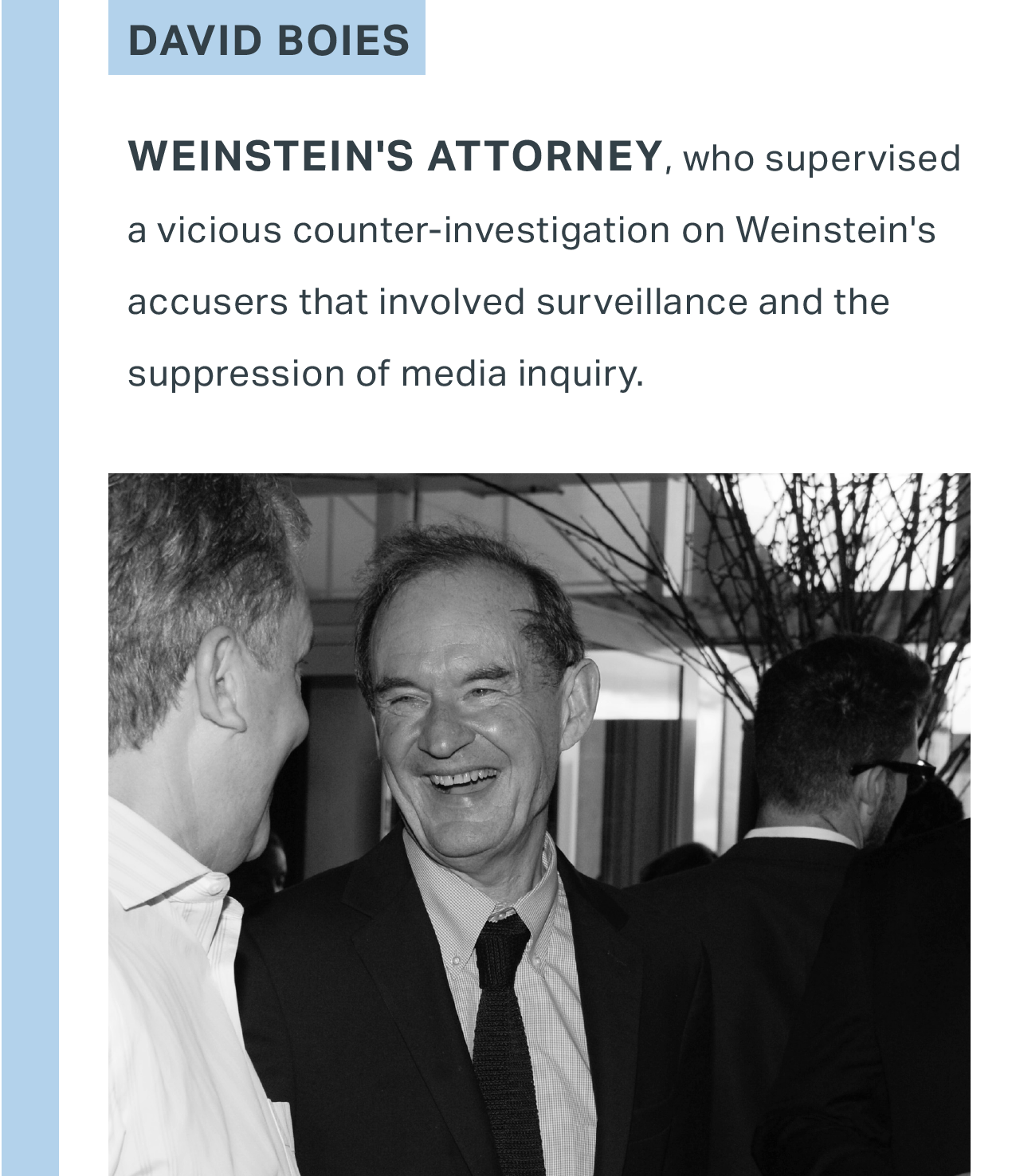Click the white striped shirt of left man

(x=175, y=996)
